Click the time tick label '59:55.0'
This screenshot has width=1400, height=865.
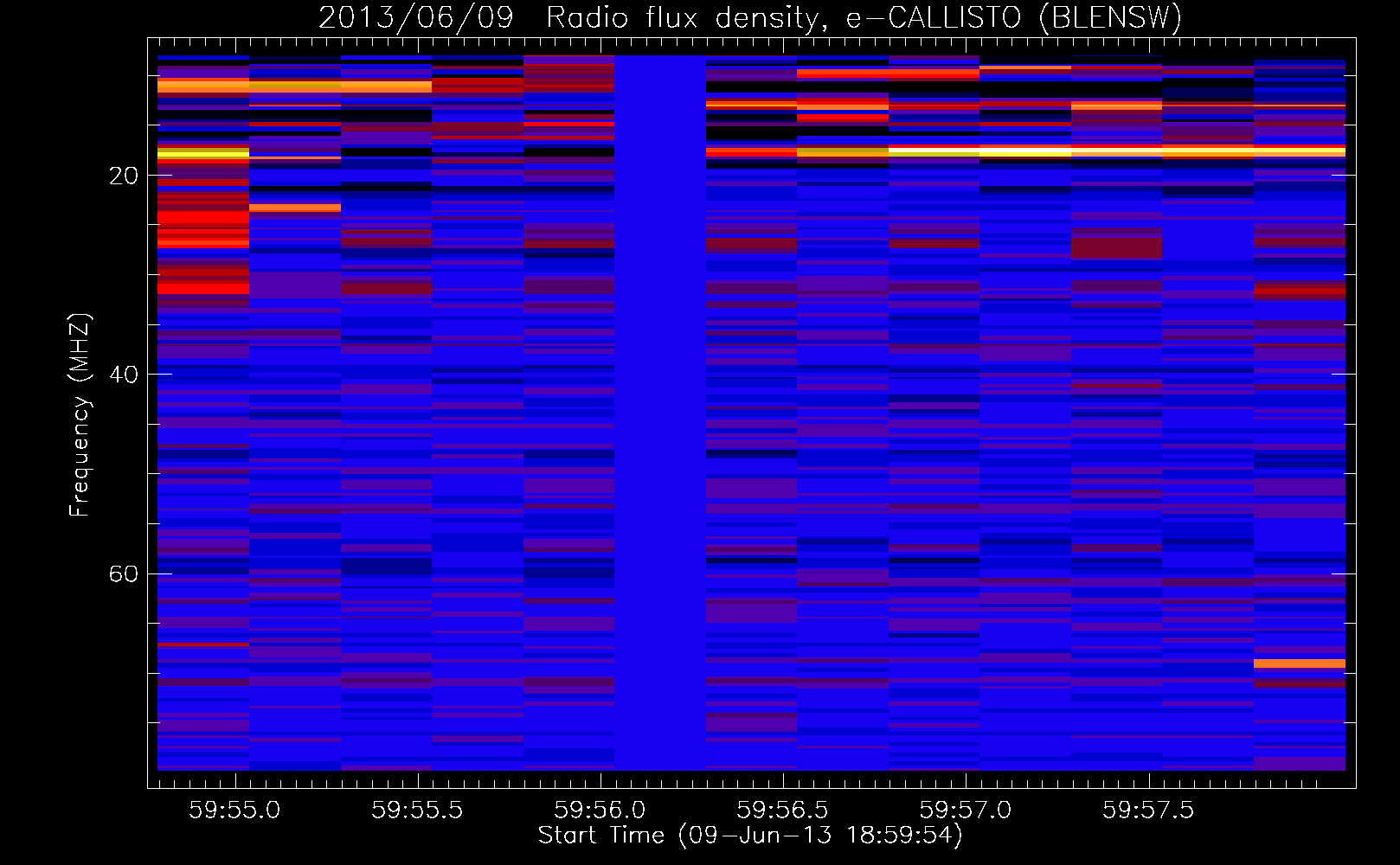[234, 811]
